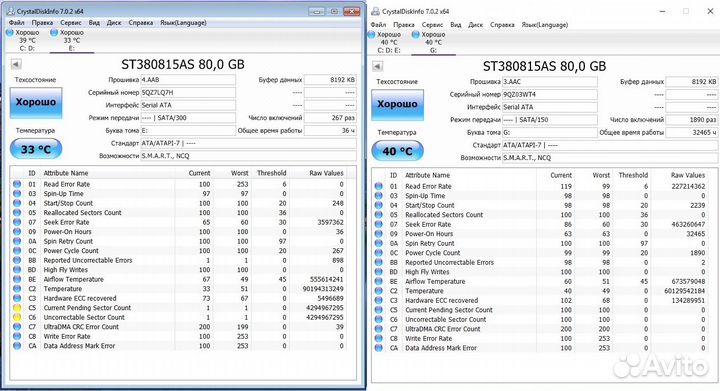720x391 pixels.
Task: Click blue status icon for Reported Uncorrectable Errors, left window
Action: (17, 260)
